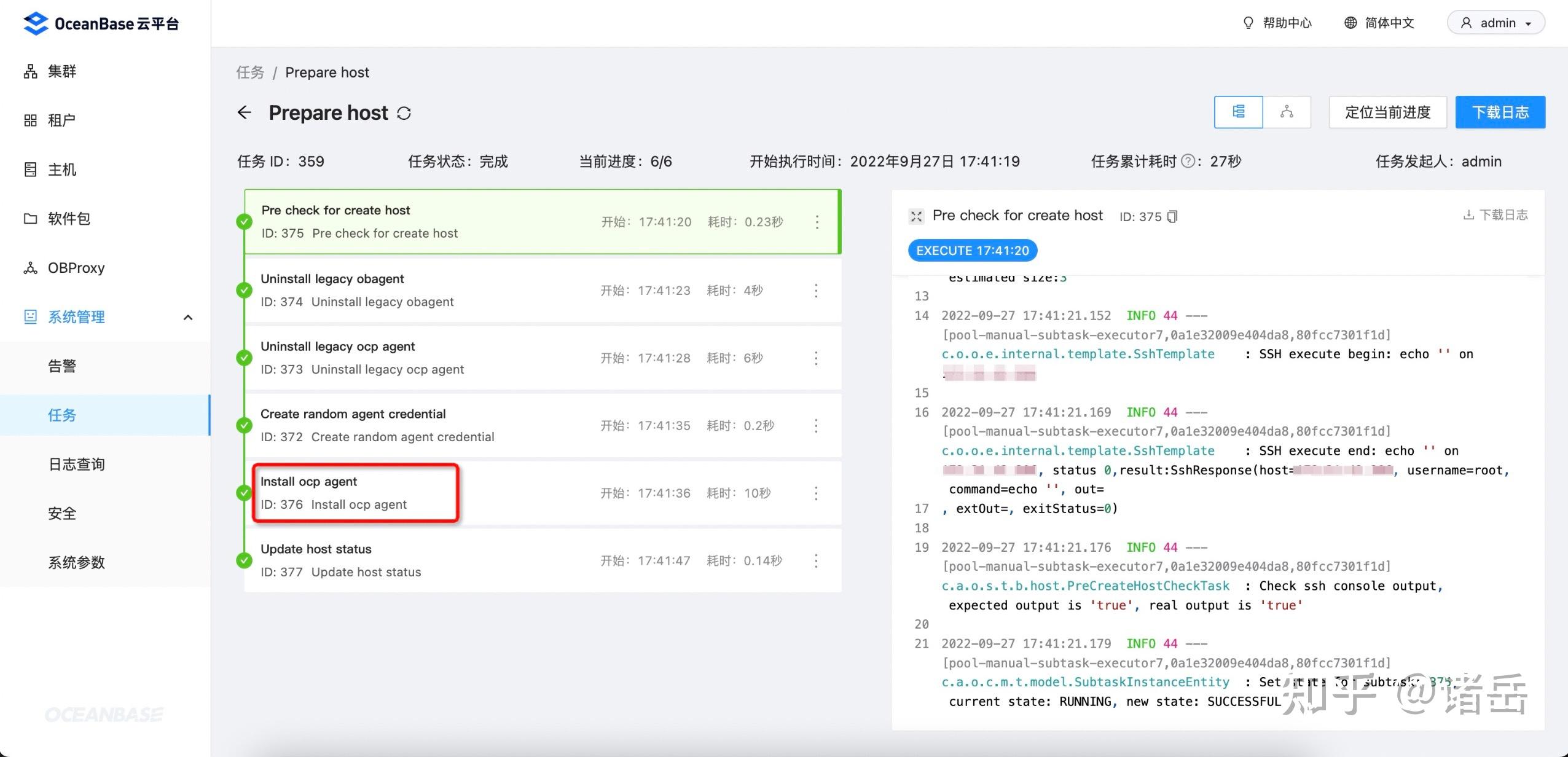Image resolution: width=1568 pixels, height=757 pixels.
Task: Click the blue 下载日志 button
Action: click(1499, 112)
